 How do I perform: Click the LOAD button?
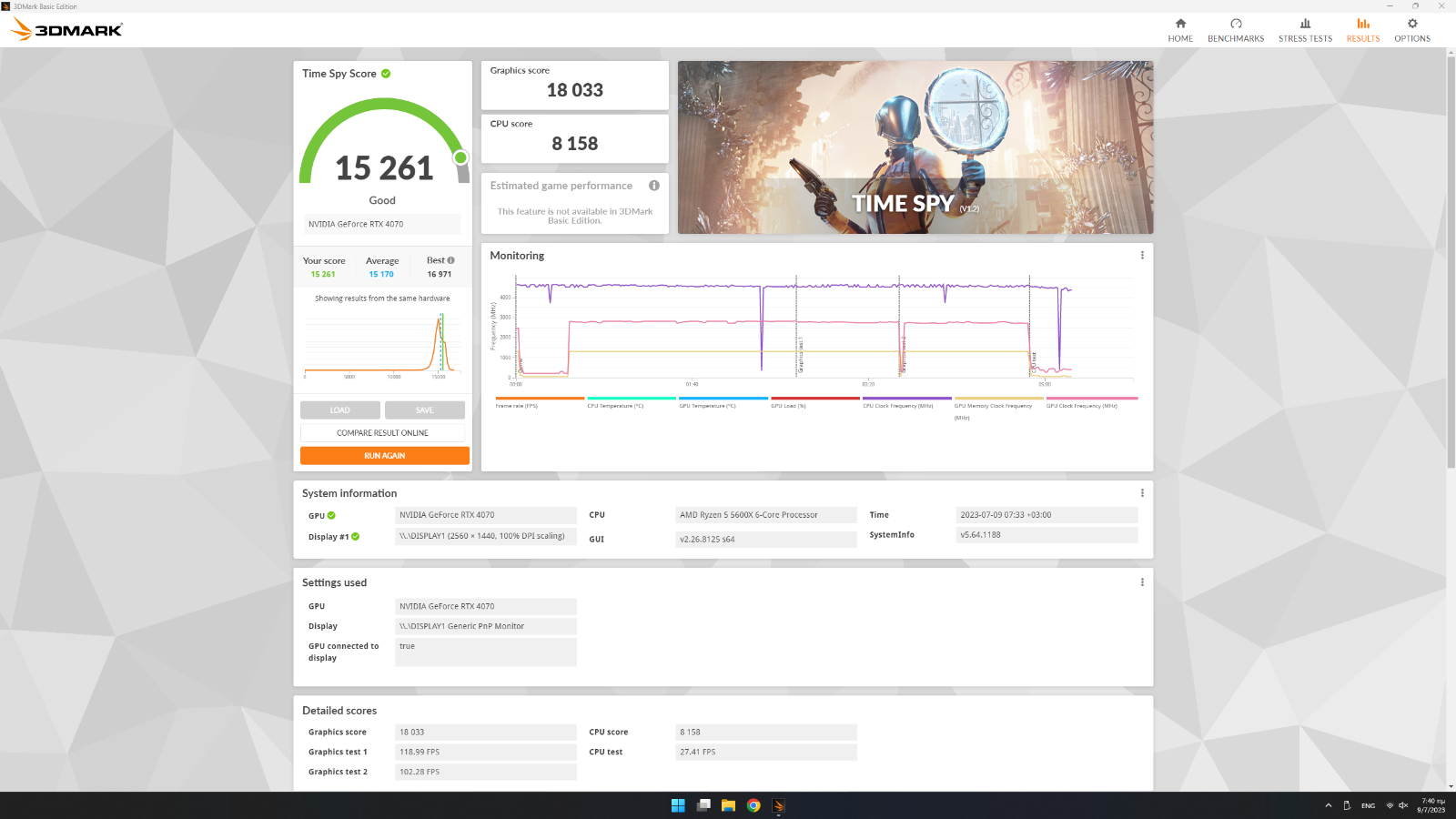(x=340, y=410)
